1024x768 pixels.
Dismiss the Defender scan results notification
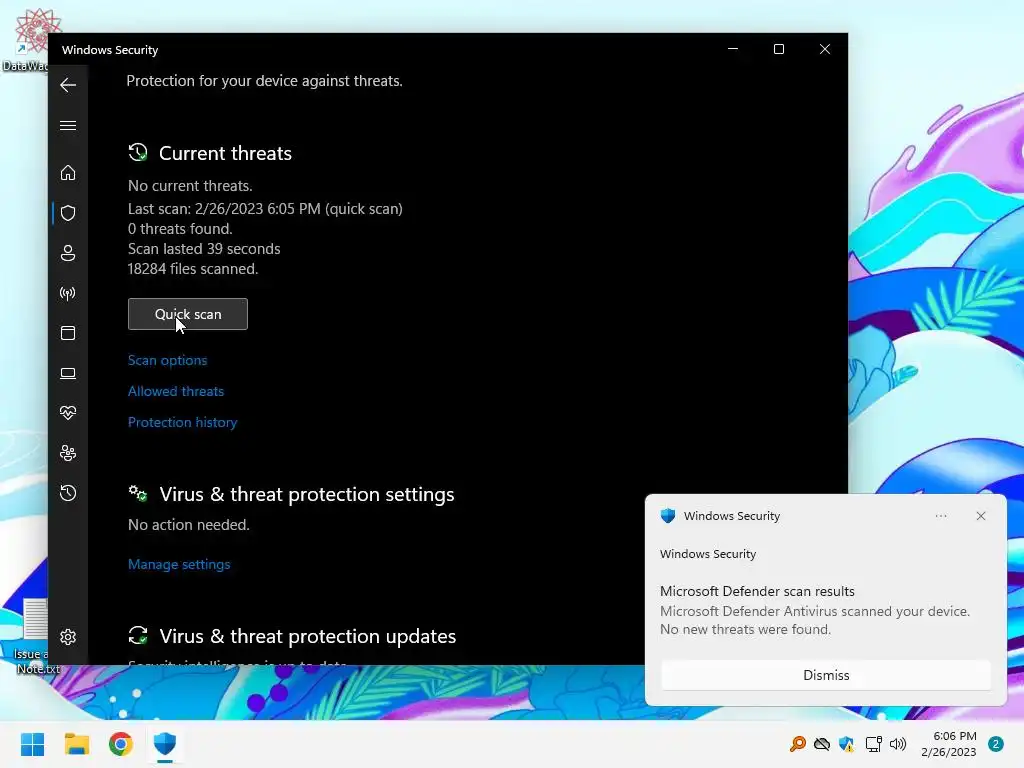tap(826, 675)
